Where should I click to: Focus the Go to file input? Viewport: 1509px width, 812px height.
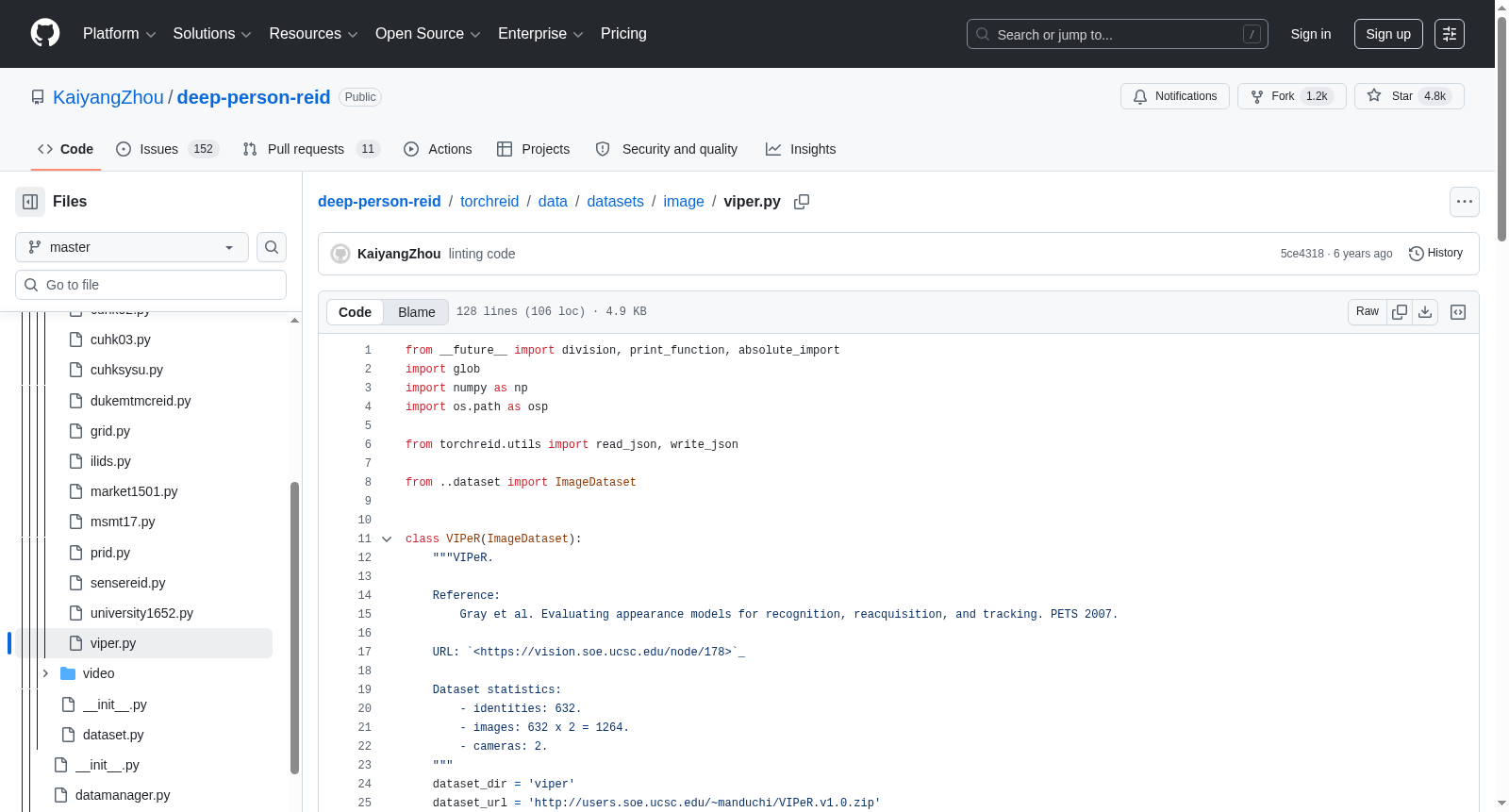pyautogui.click(x=151, y=285)
